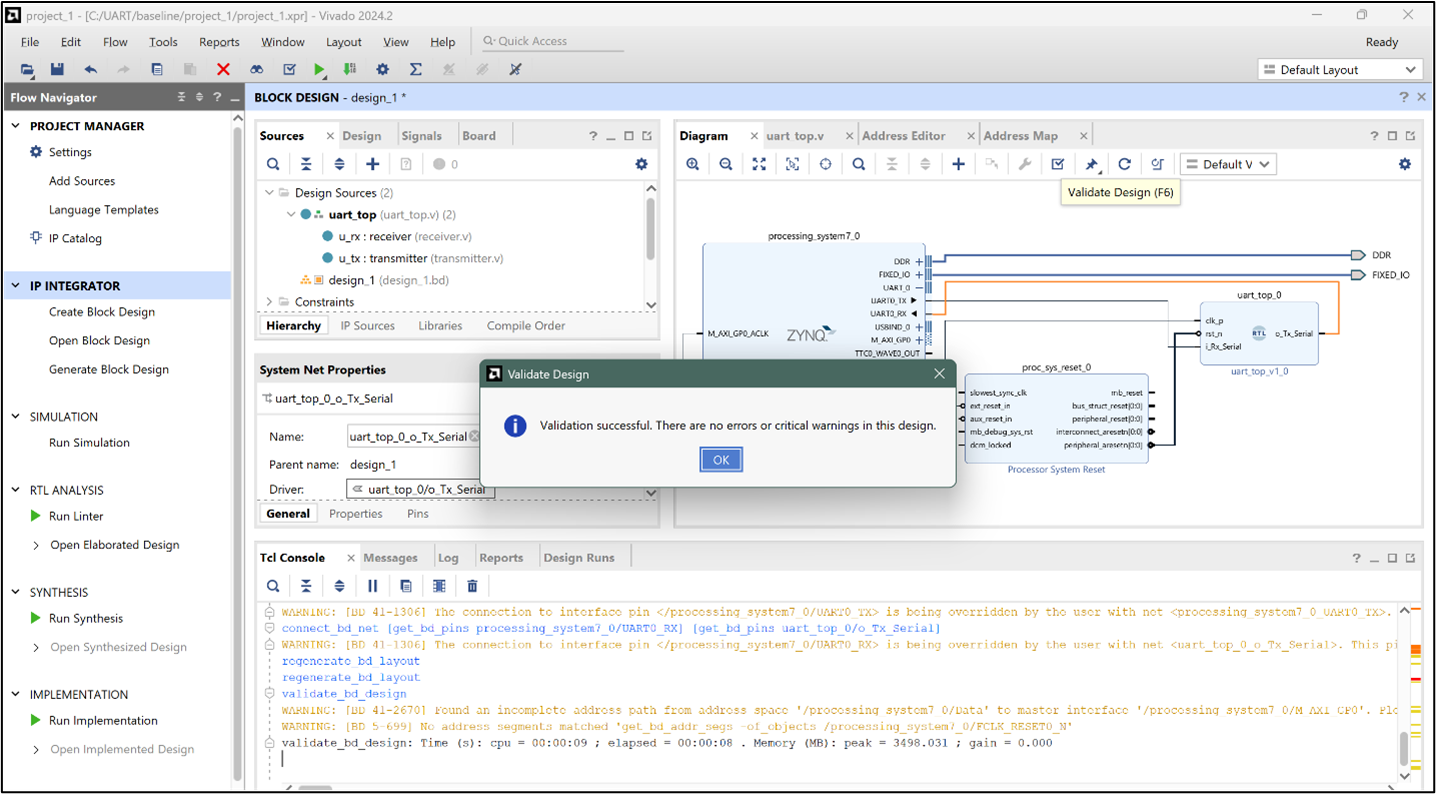The width and height of the screenshot is (1436, 794).
Task: Select the Zoom Out magnifier in Diagram toolbar
Action: 725,163
